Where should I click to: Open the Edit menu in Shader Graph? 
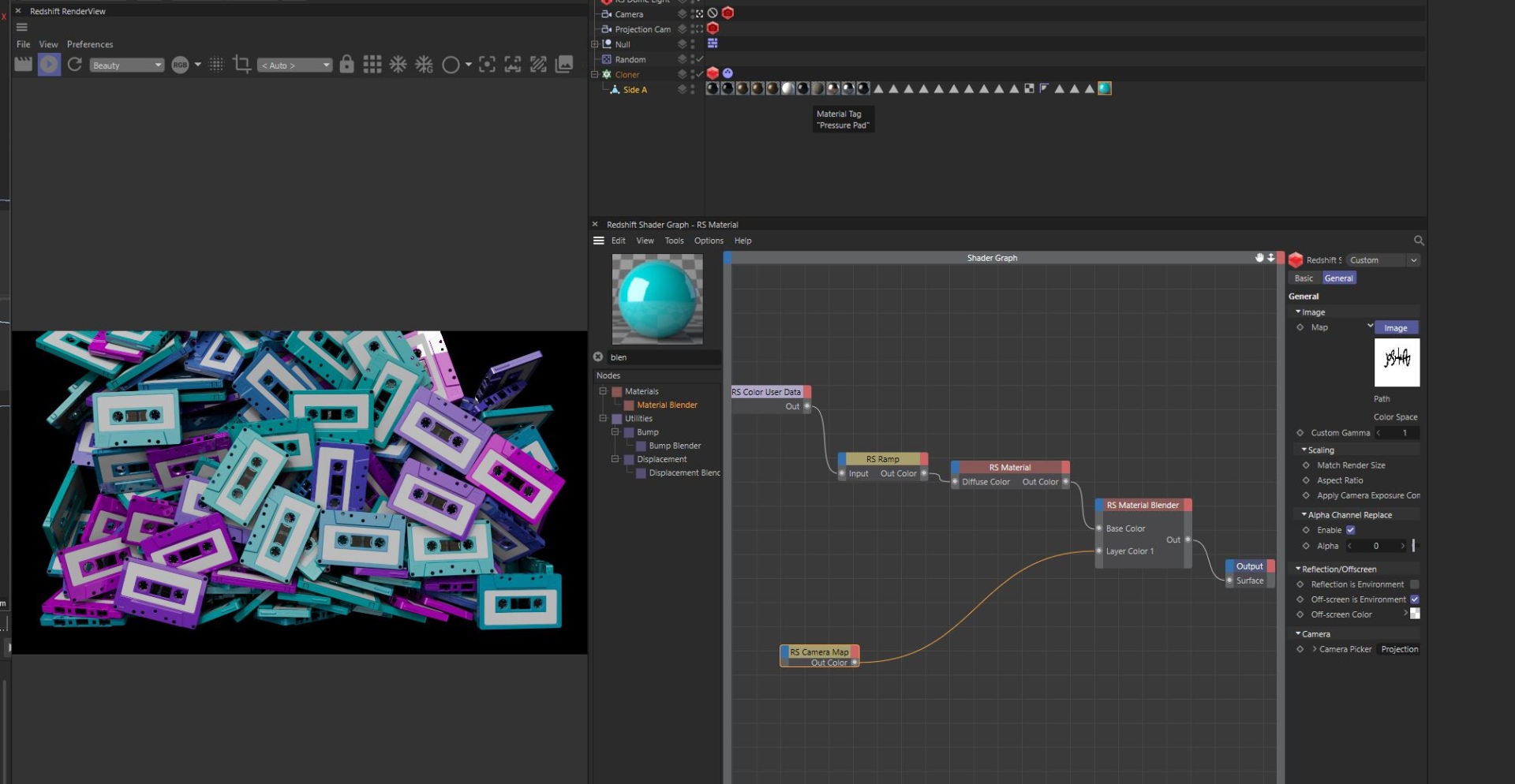click(619, 241)
